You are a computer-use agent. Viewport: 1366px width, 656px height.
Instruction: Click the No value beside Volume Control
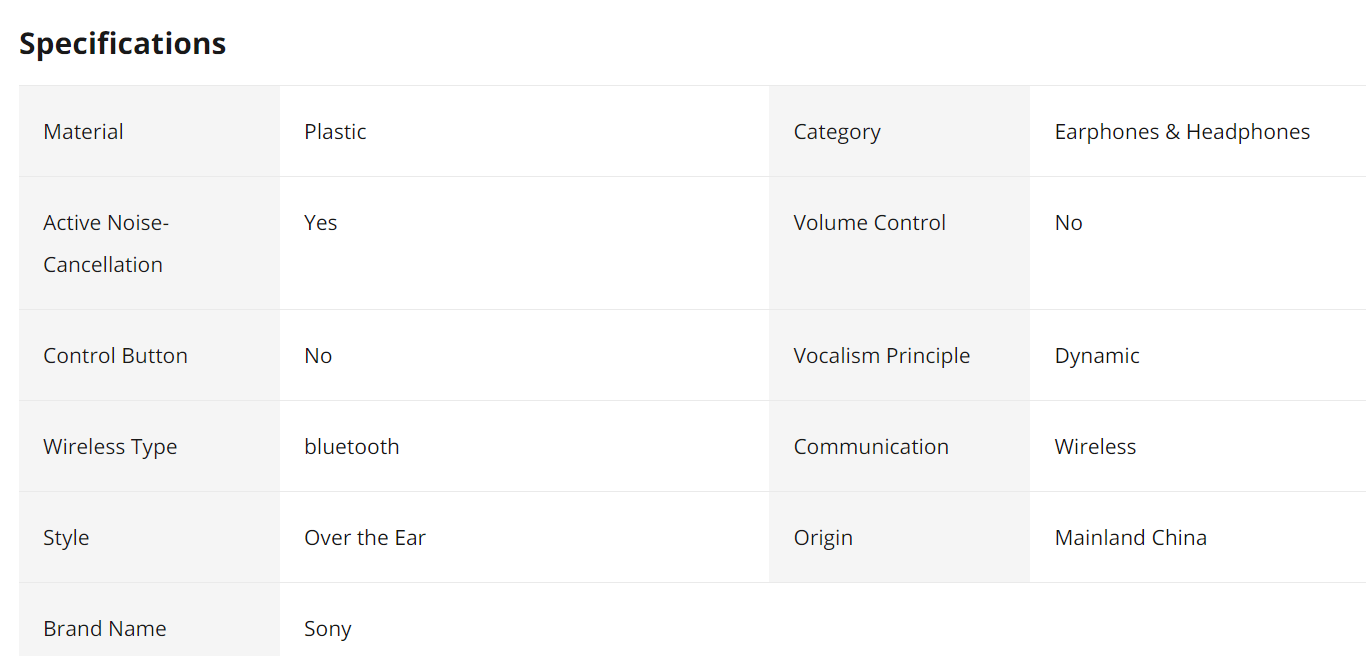[1068, 223]
